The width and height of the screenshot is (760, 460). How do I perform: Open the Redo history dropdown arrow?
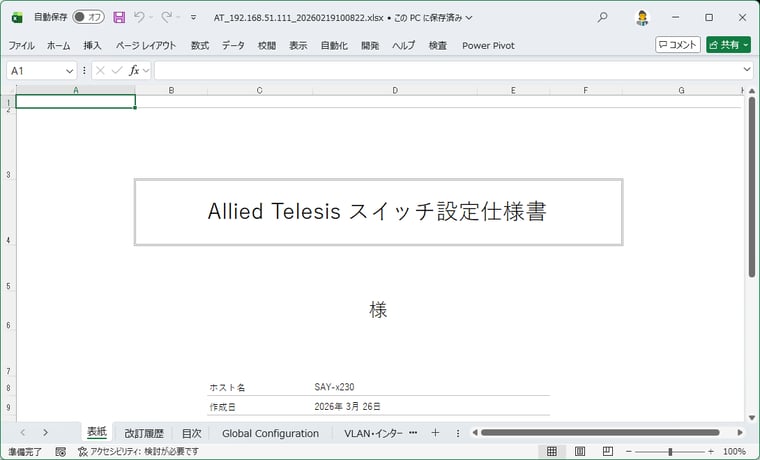(178, 17)
